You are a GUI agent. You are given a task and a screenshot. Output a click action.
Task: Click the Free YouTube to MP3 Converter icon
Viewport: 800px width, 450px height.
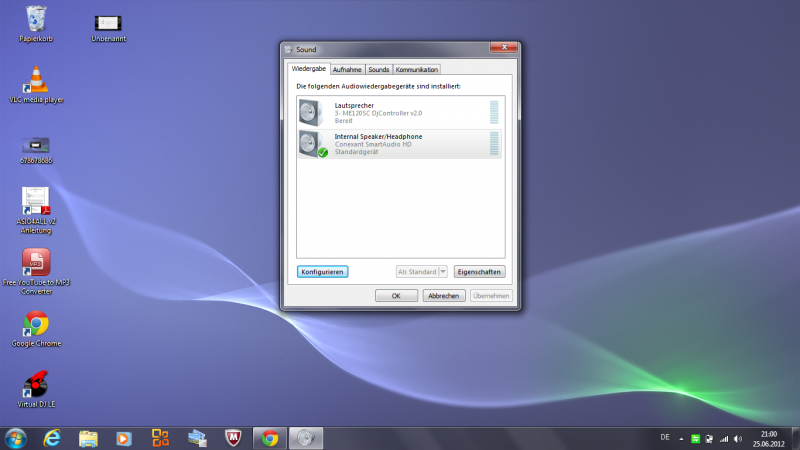(36, 263)
